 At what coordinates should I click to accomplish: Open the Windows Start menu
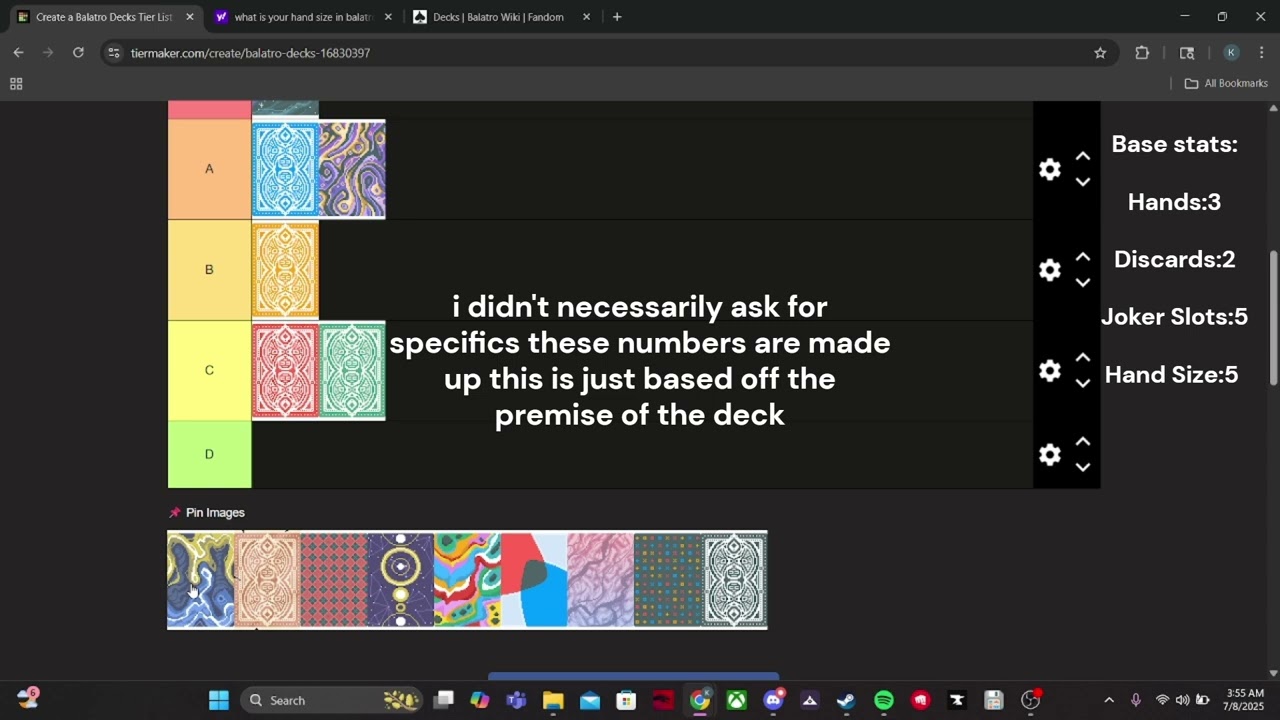click(x=219, y=700)
